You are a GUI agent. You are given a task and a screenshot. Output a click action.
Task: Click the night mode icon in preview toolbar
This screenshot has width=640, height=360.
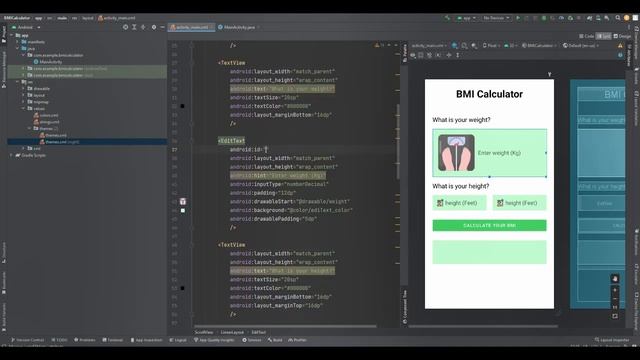pos(474,46)
